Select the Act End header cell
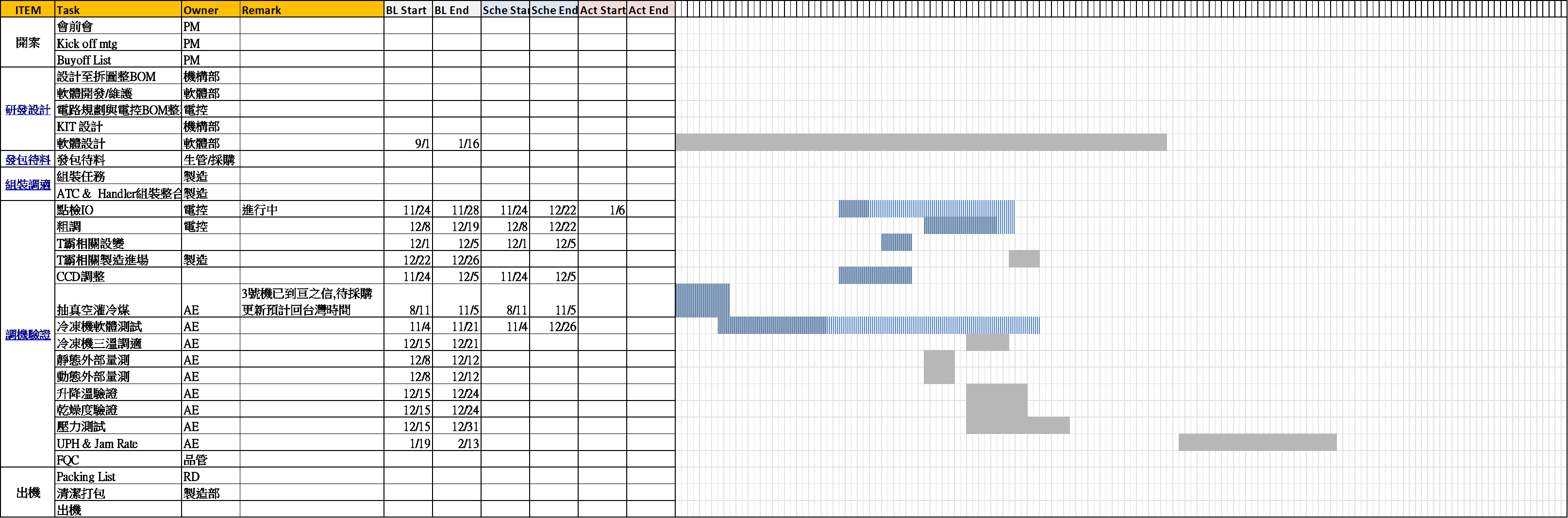The width and height of the screenshot is (1568, 518). 650,10
